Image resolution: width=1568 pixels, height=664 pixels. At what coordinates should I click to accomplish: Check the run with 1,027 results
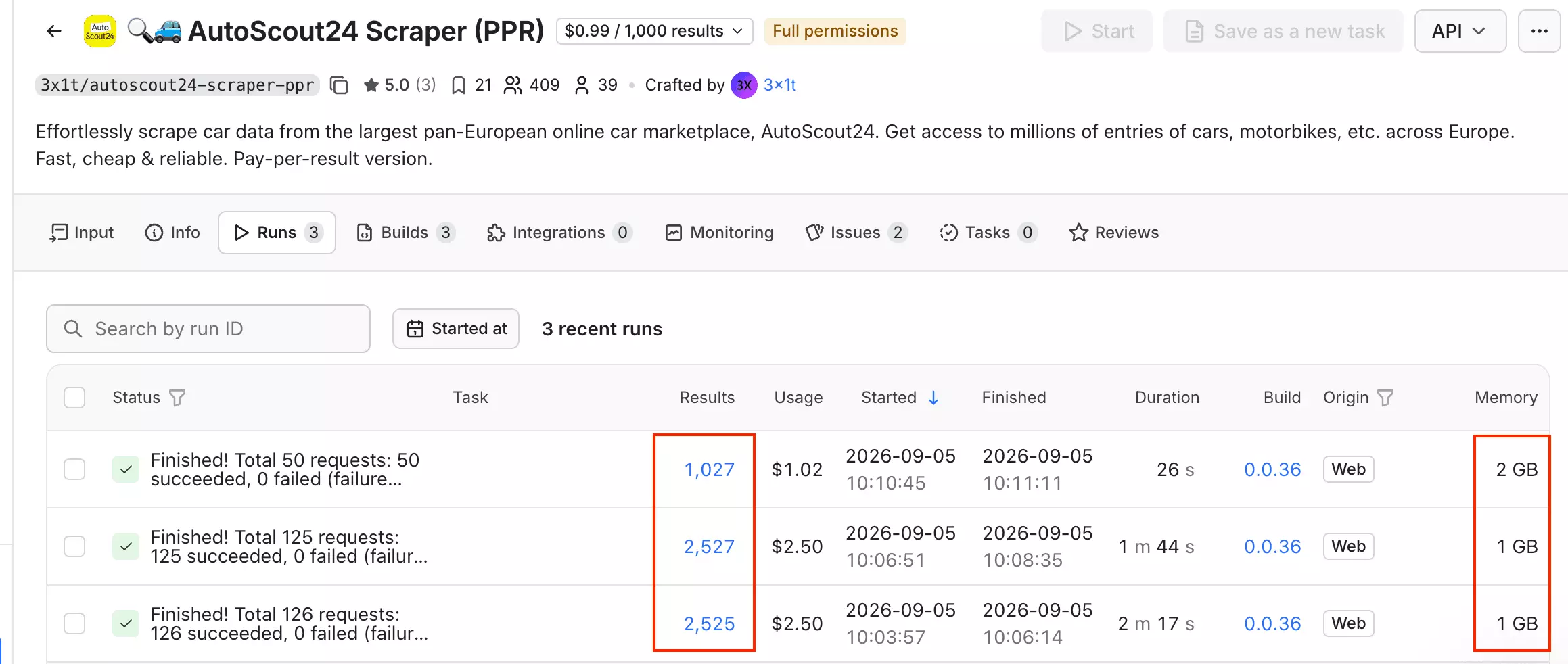(74, 469)
